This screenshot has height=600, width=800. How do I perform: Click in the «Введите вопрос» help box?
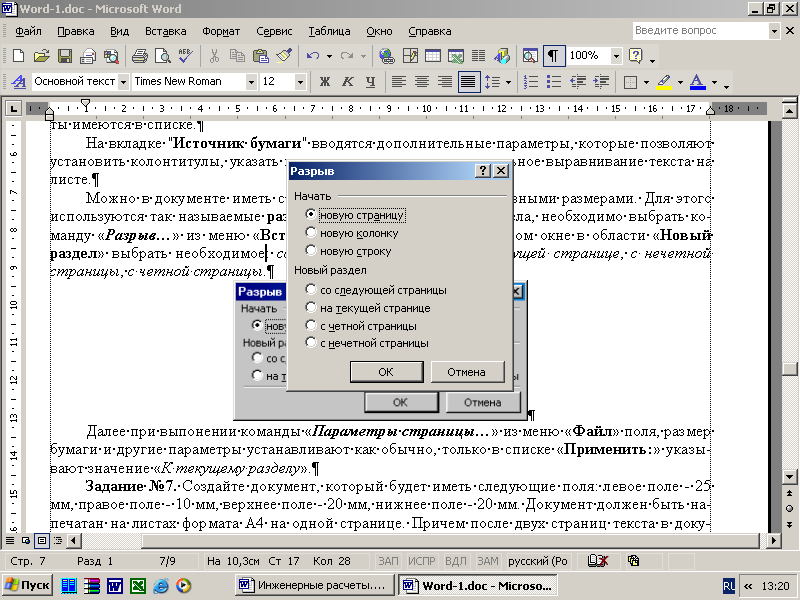click(701, 31)
